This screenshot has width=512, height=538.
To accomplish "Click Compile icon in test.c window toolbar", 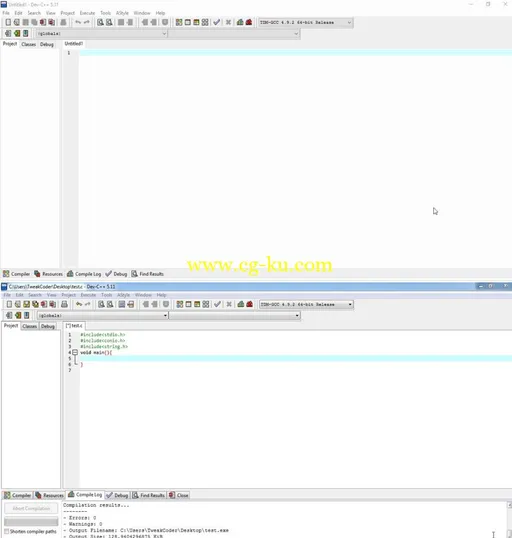I will (179, 304).
